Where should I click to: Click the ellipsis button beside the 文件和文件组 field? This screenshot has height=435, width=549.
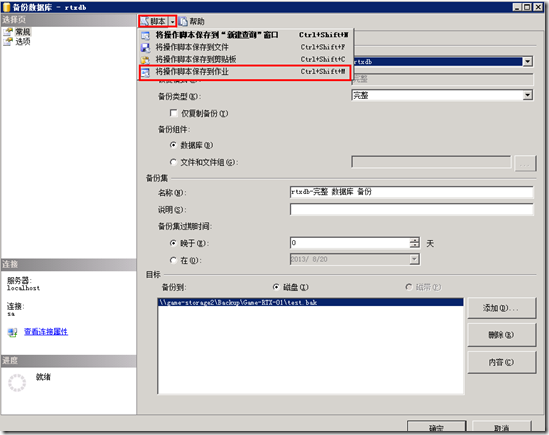(525, 163)
